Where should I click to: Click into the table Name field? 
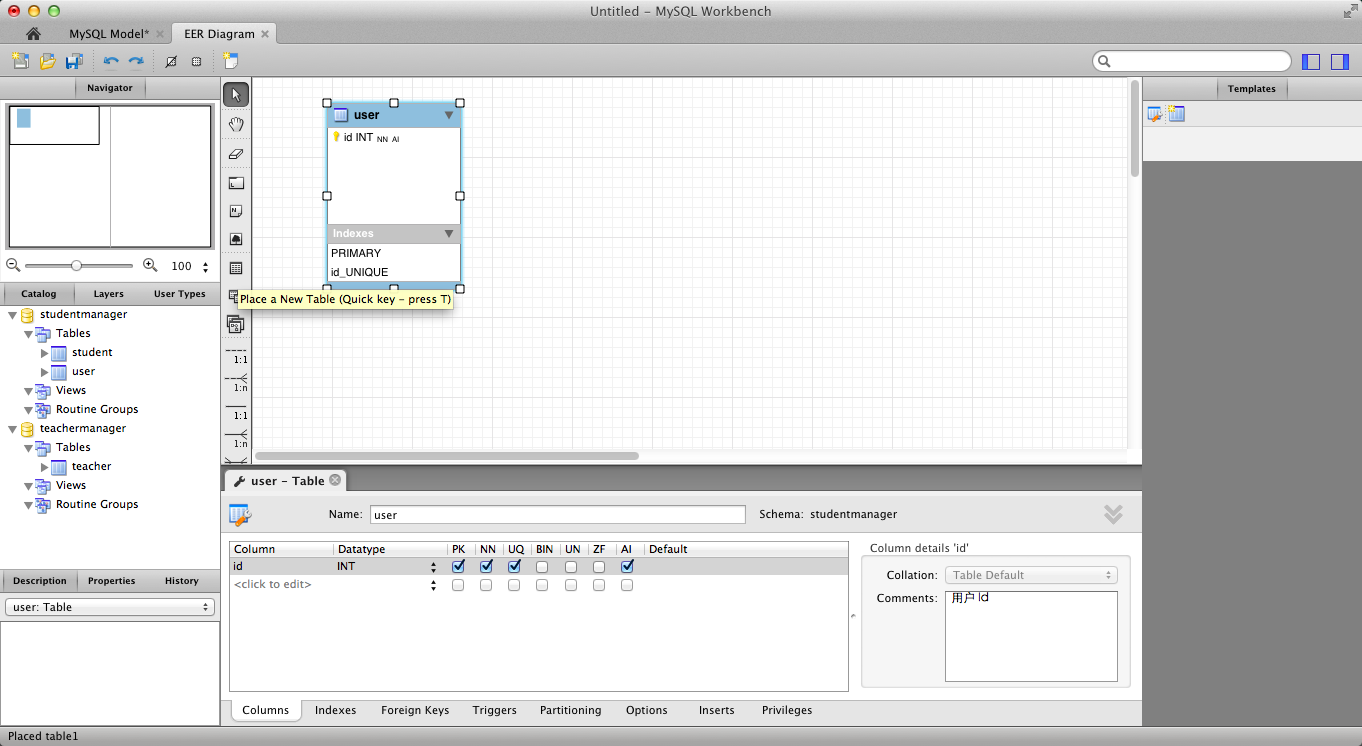pyautogui.click(x=558, y=515)
